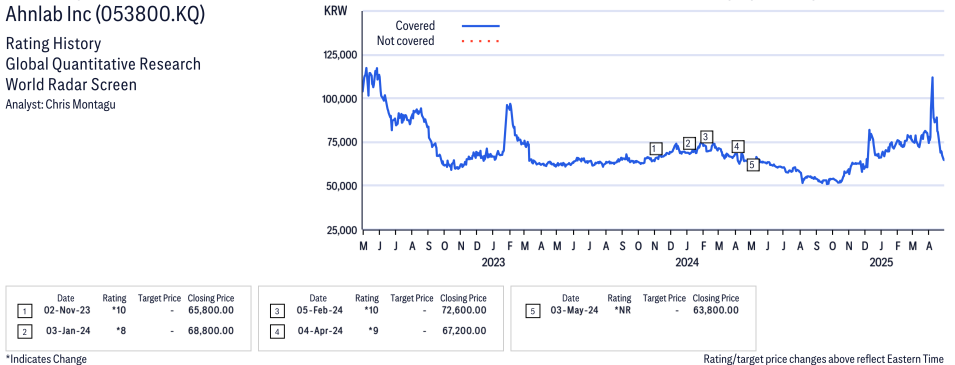Click the 2024 year label on x-axis

pyautogui.click(x=687, y=263)
